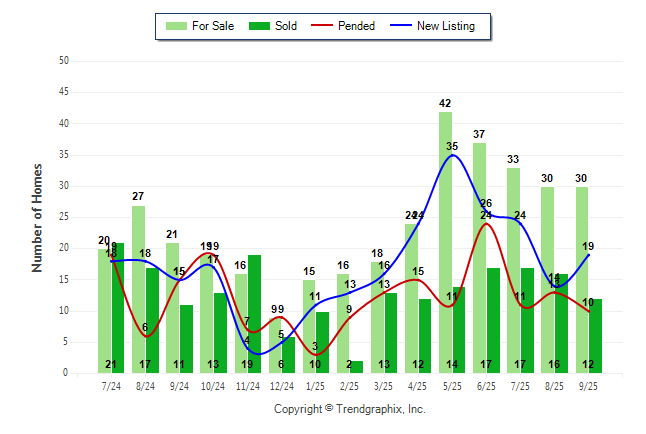Click the Copyright Trendgraphix, Inc. text

(x=350, y=409)
